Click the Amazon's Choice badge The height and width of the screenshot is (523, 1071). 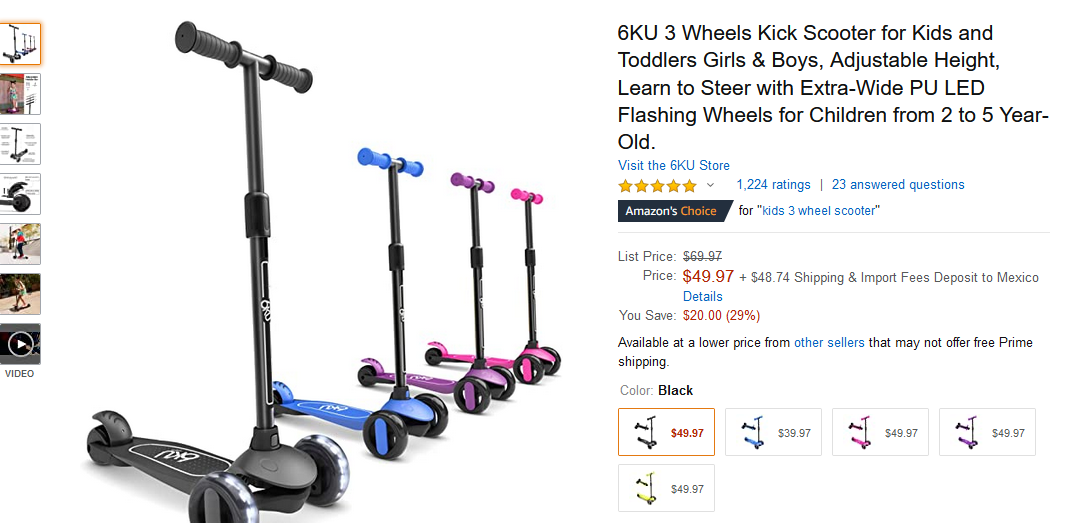click(670, 211)
